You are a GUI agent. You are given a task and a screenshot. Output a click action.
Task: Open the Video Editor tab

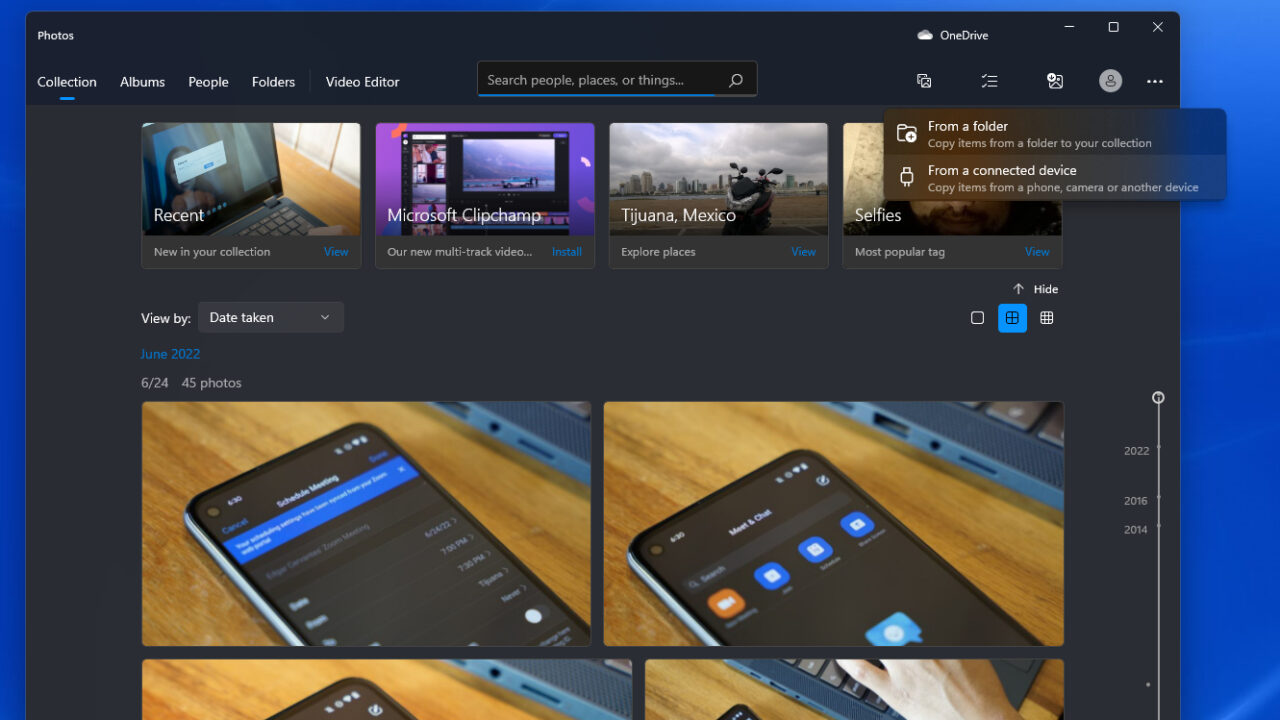click(x=362, y=82)
